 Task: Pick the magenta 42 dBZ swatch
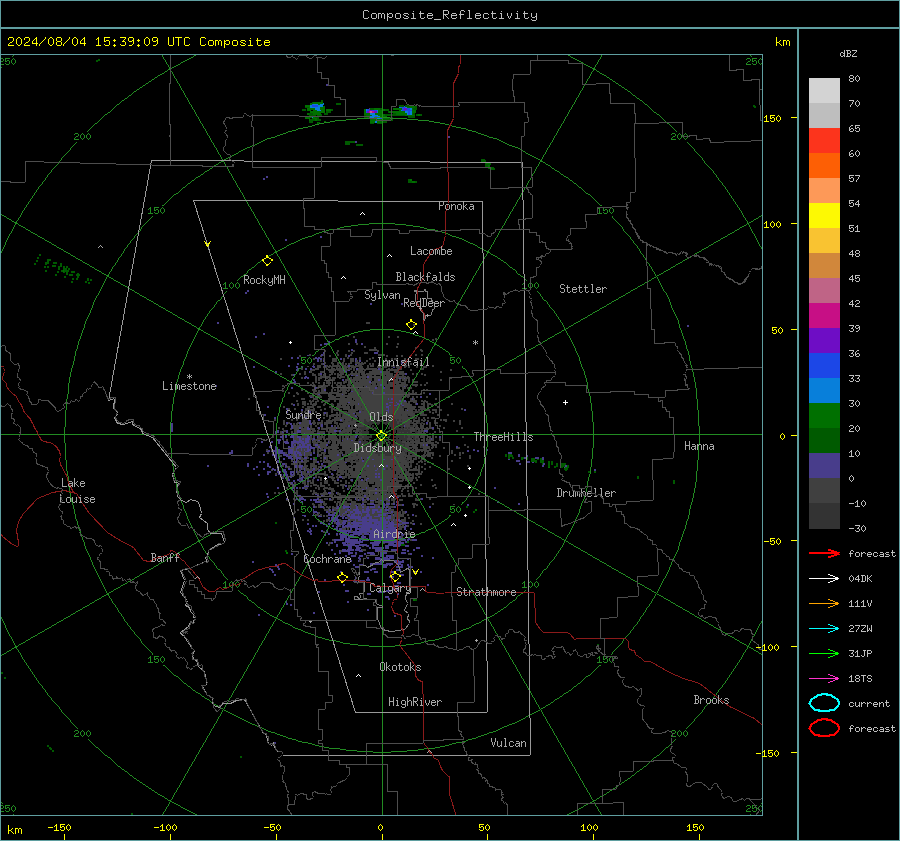[x=824, y=315]
